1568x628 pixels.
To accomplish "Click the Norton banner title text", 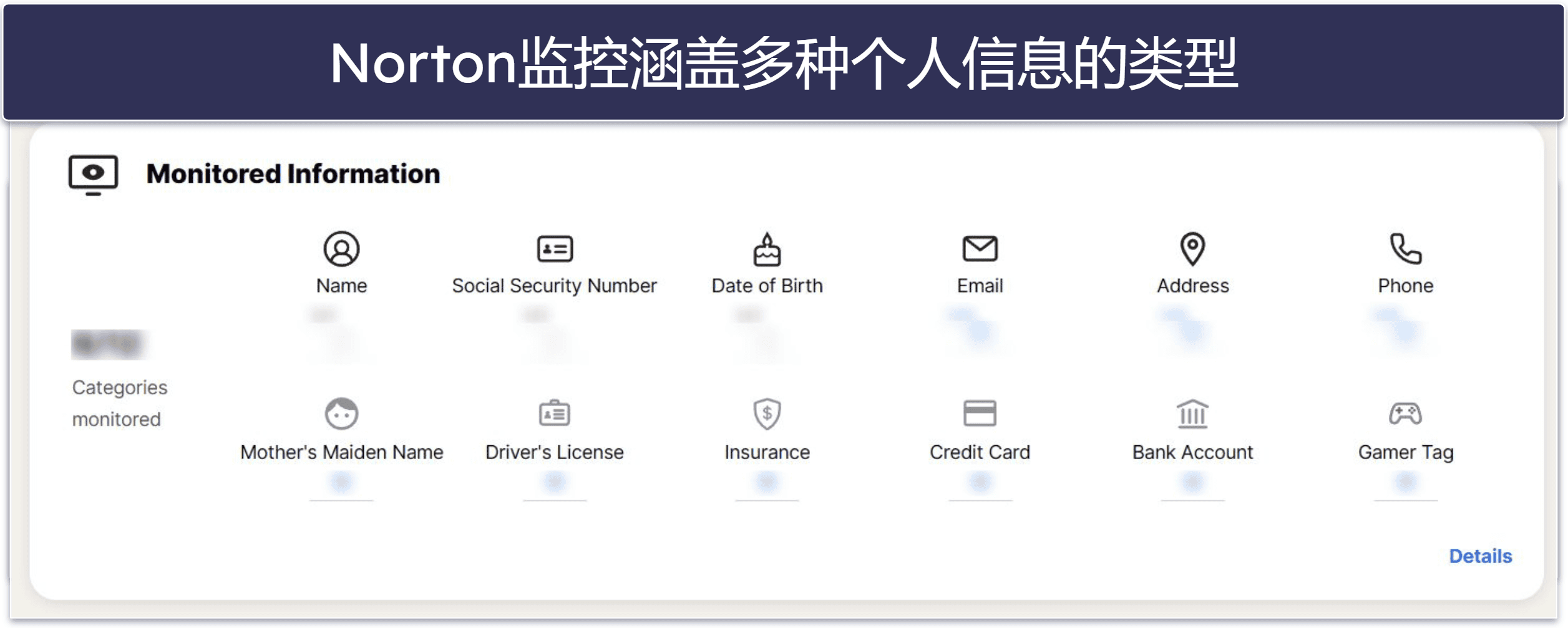I will click(784, 62).
